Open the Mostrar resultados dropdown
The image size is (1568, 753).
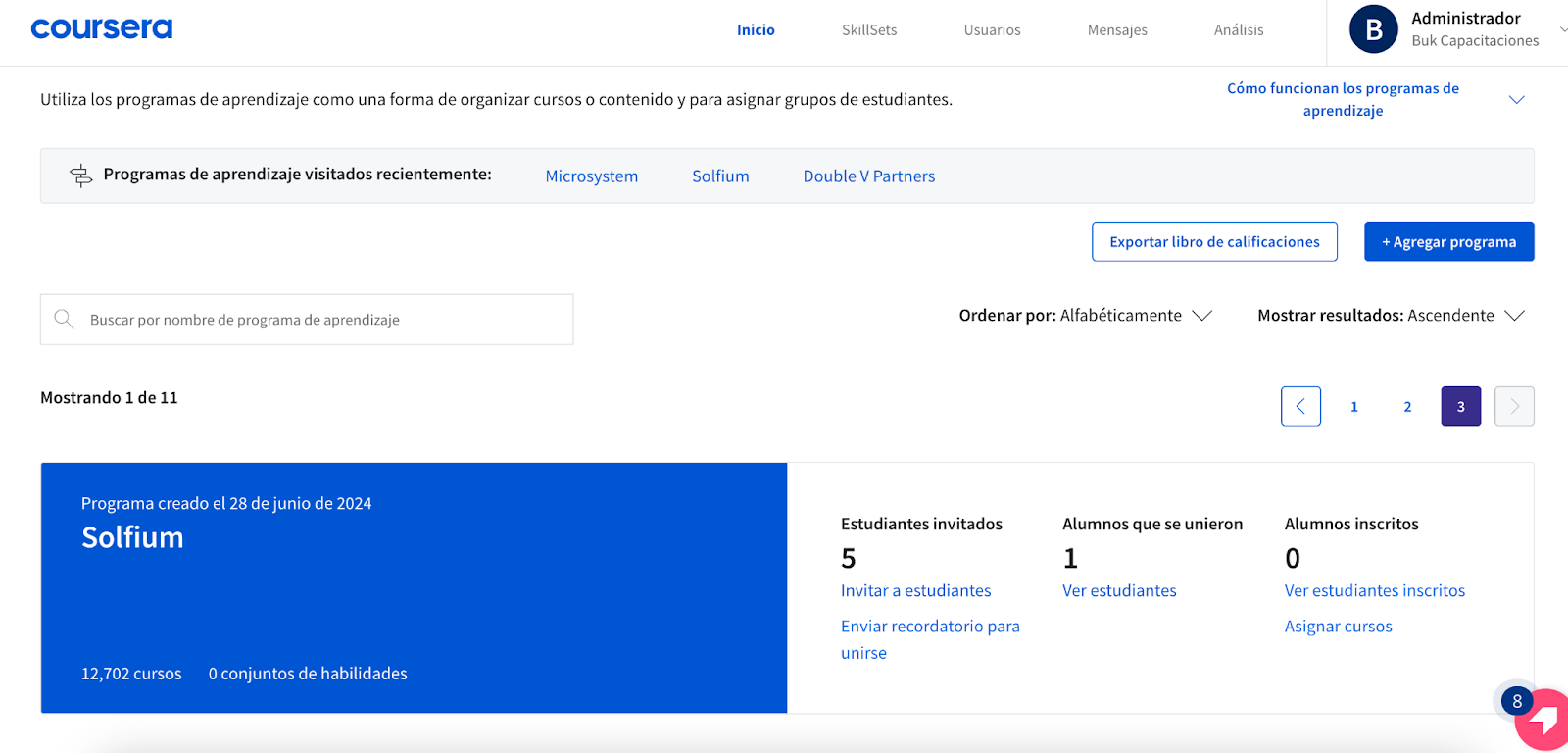point(1391,316)
